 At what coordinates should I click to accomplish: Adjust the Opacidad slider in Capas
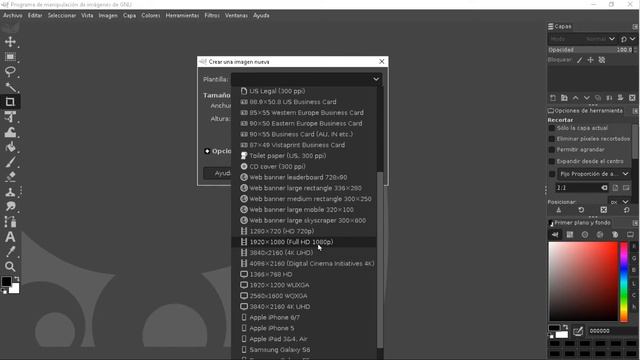click(591, 50)
